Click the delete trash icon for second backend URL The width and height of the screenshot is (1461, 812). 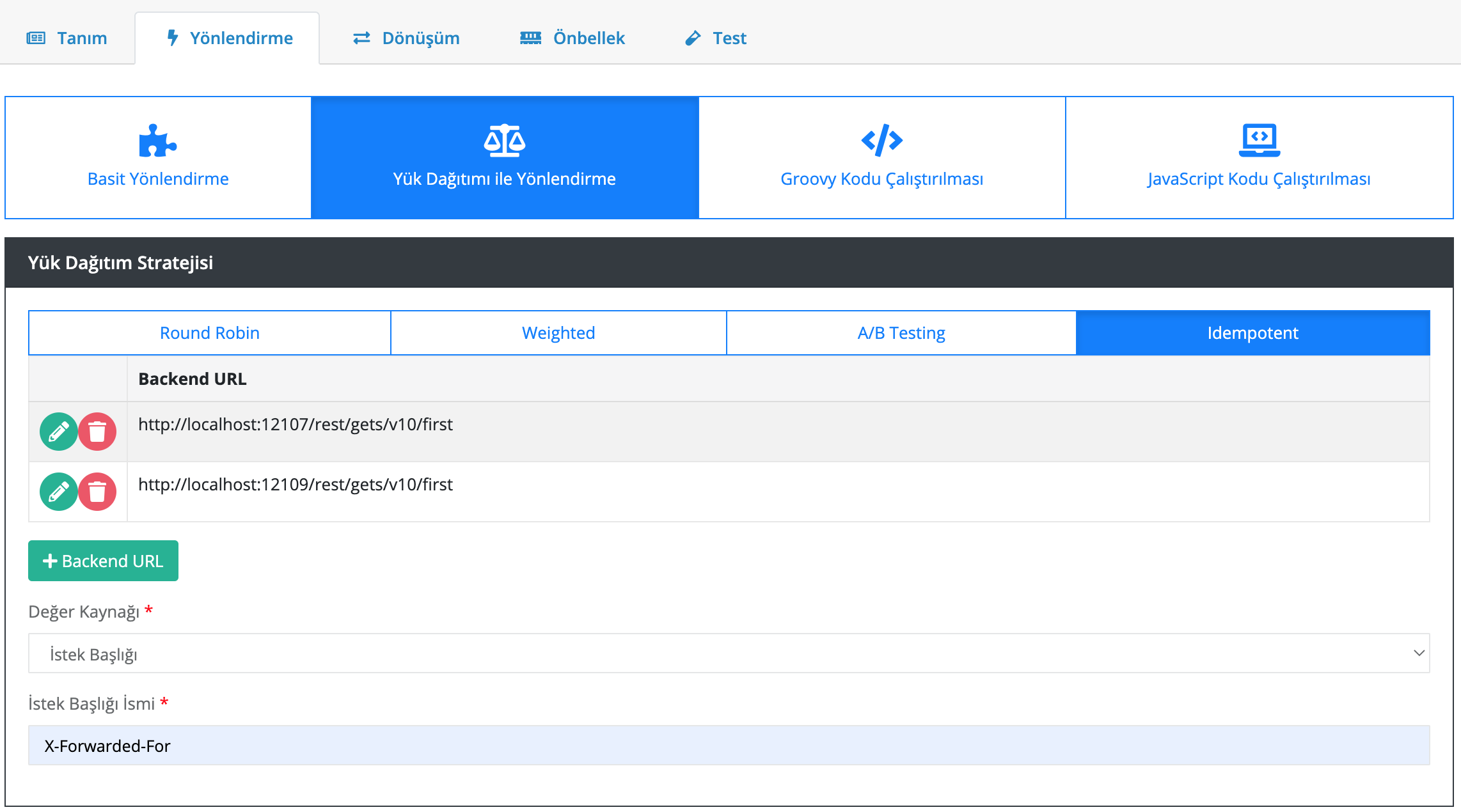pos(98,490)
